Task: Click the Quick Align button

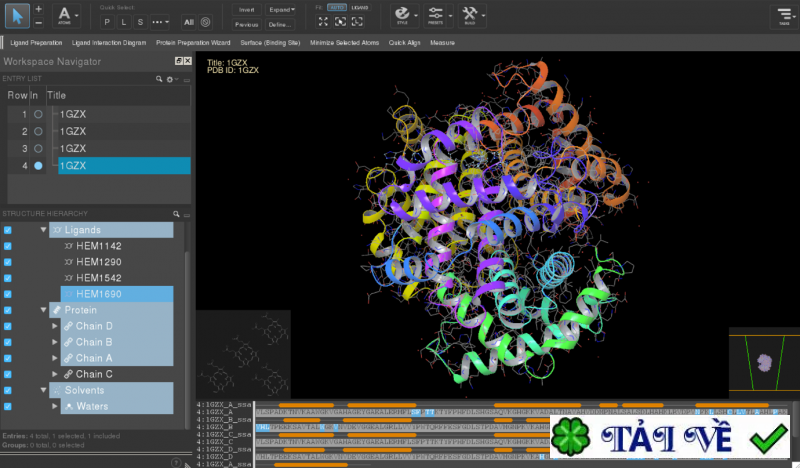Action: [x=404, y=43]
